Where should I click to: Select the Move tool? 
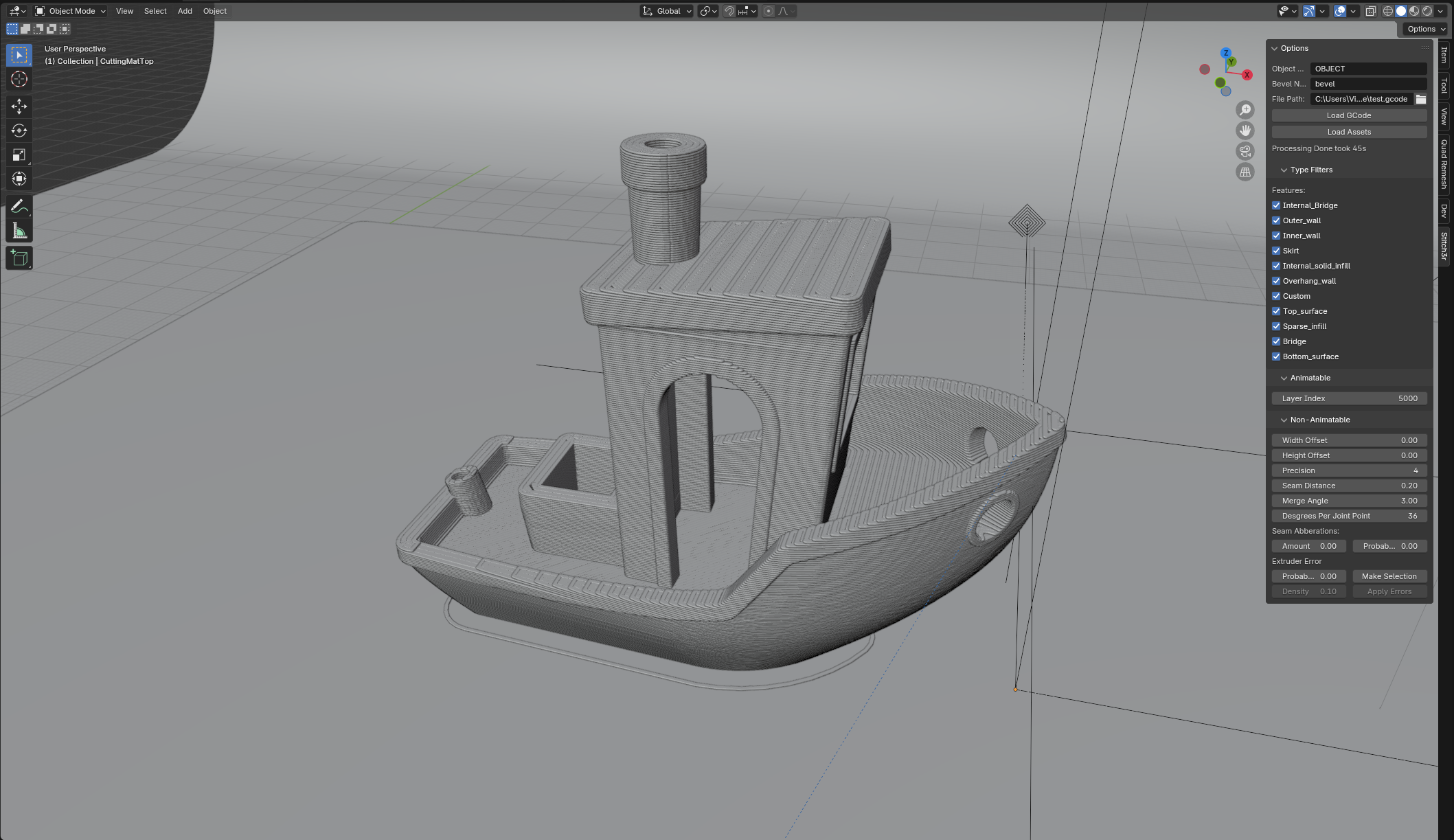(19, 106)
